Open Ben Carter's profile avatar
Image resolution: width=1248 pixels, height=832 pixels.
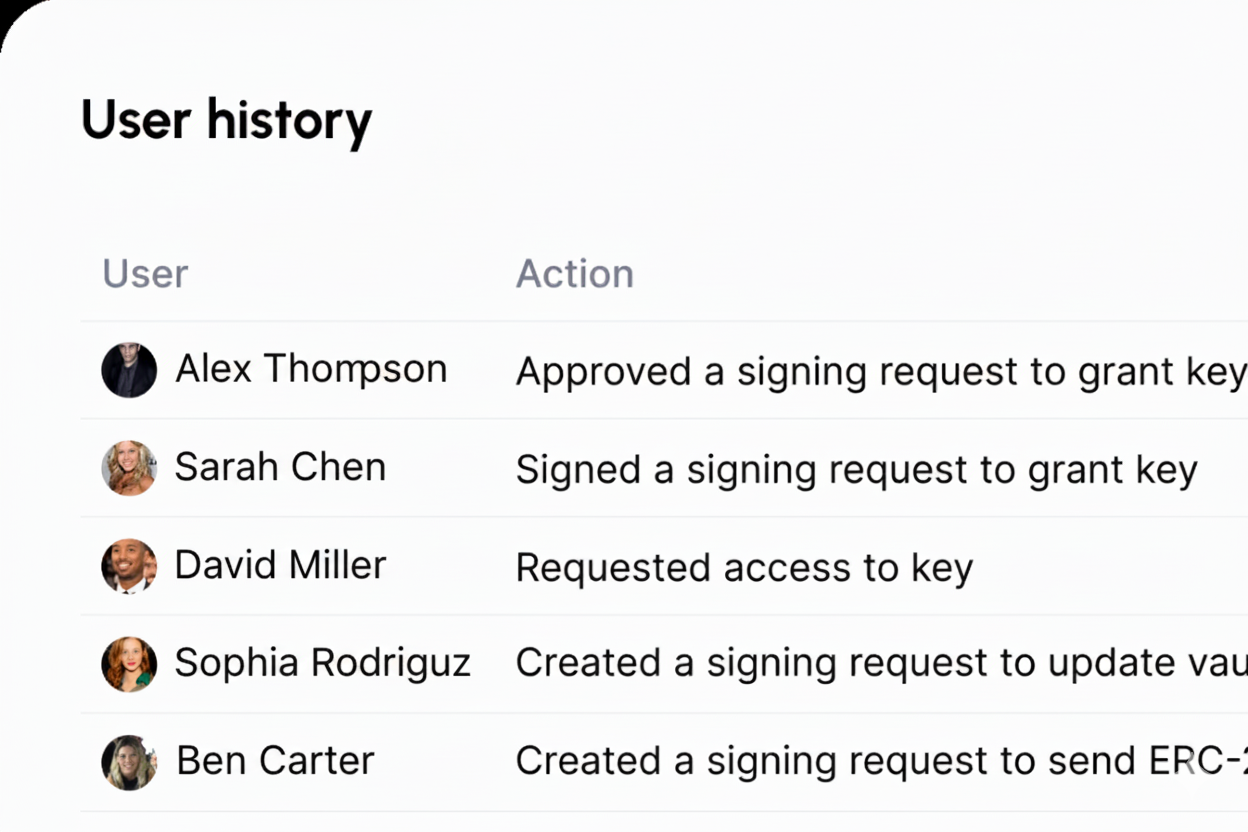pyautogui.click(x=129, y=762)
